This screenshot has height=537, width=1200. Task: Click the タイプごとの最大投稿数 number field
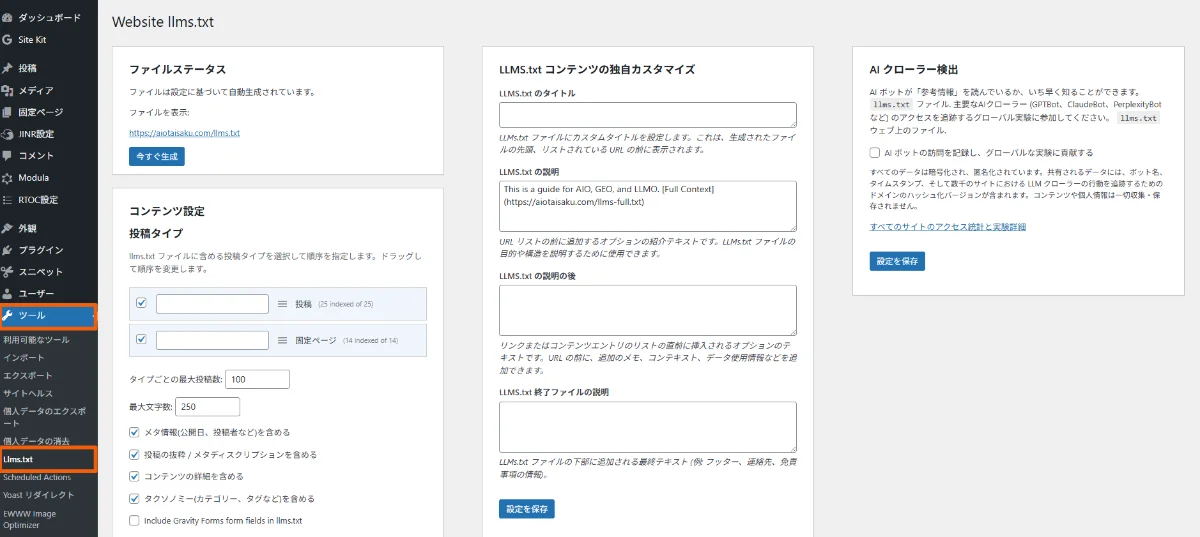point(257,379)
